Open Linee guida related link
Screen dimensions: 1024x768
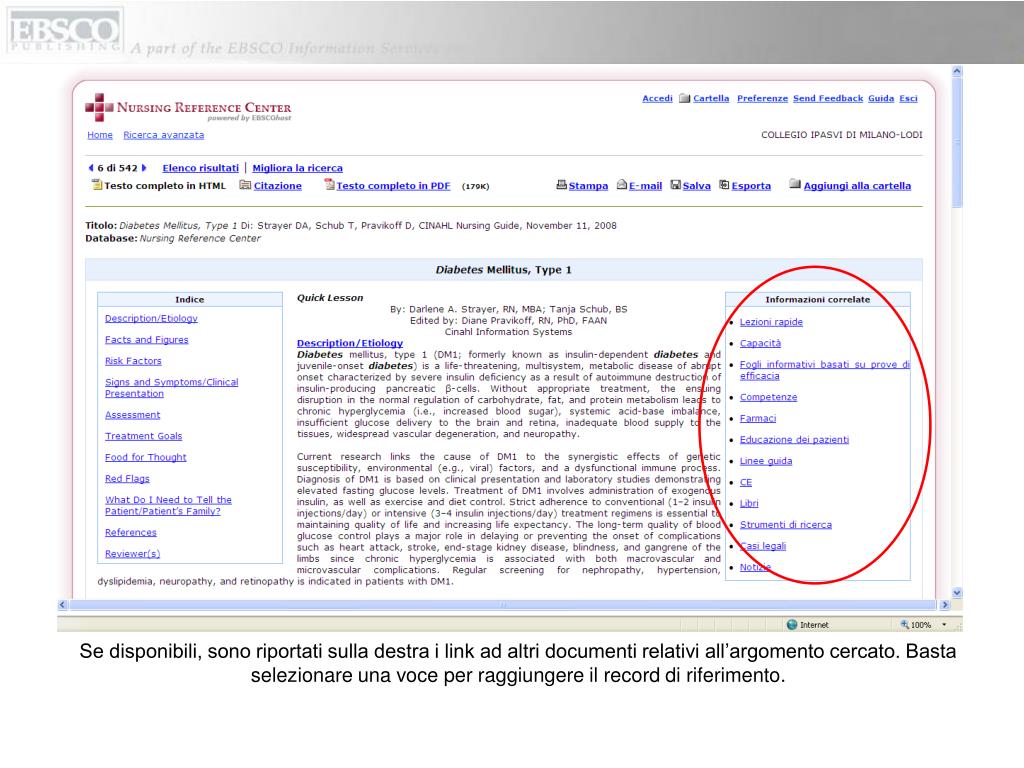(x=765, y=460)
